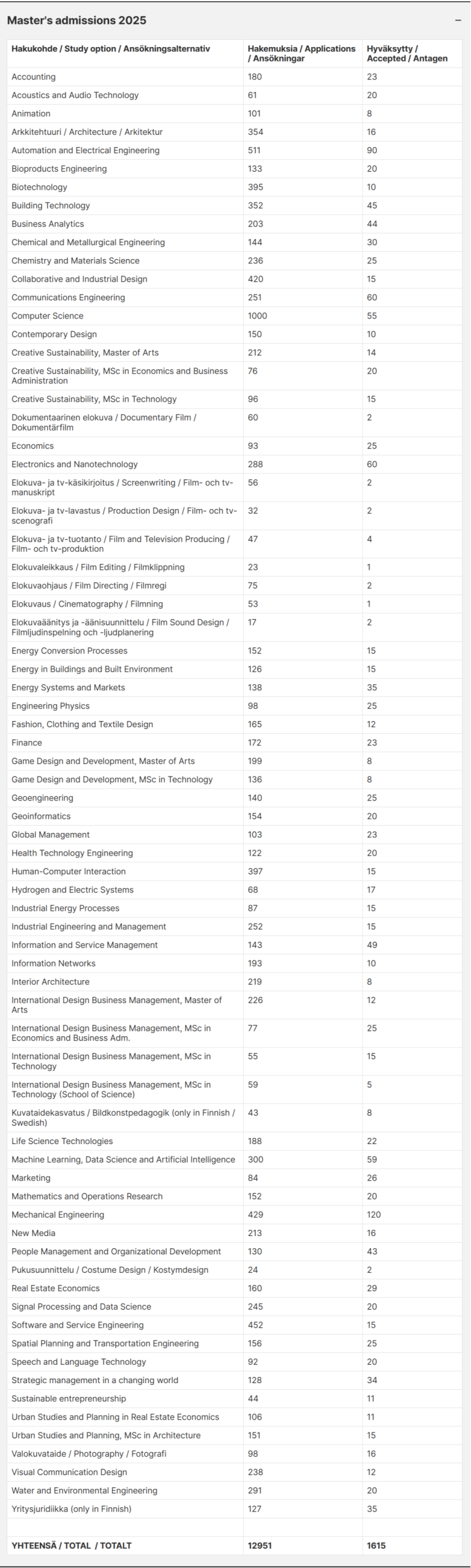Click the total accepted value 1615
This screenshot has width=471, height=1568.
pos(376,1545)
